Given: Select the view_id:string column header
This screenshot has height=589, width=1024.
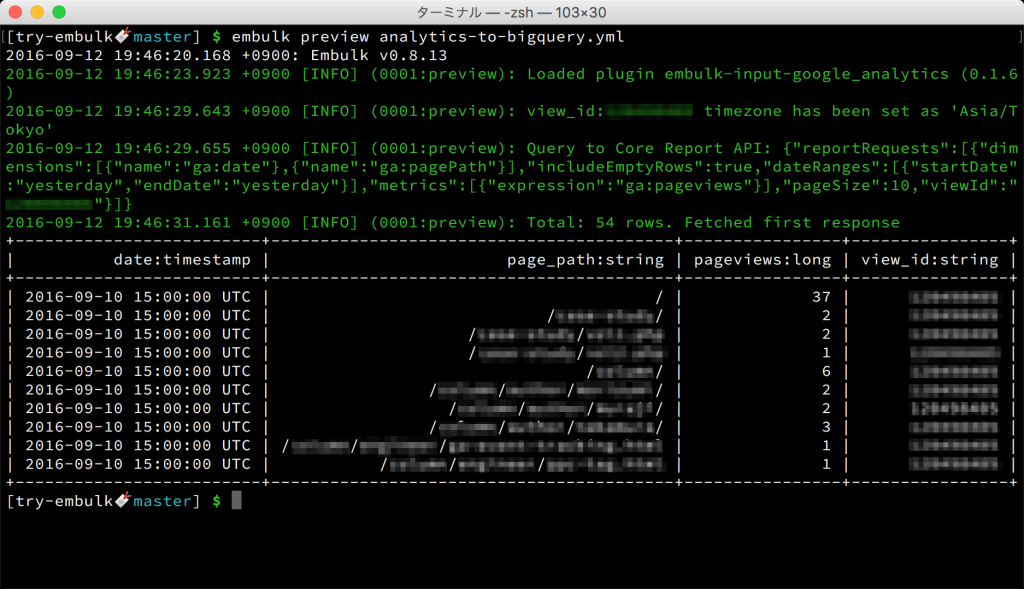Looking at the screenshot, I should coord(930,259).
